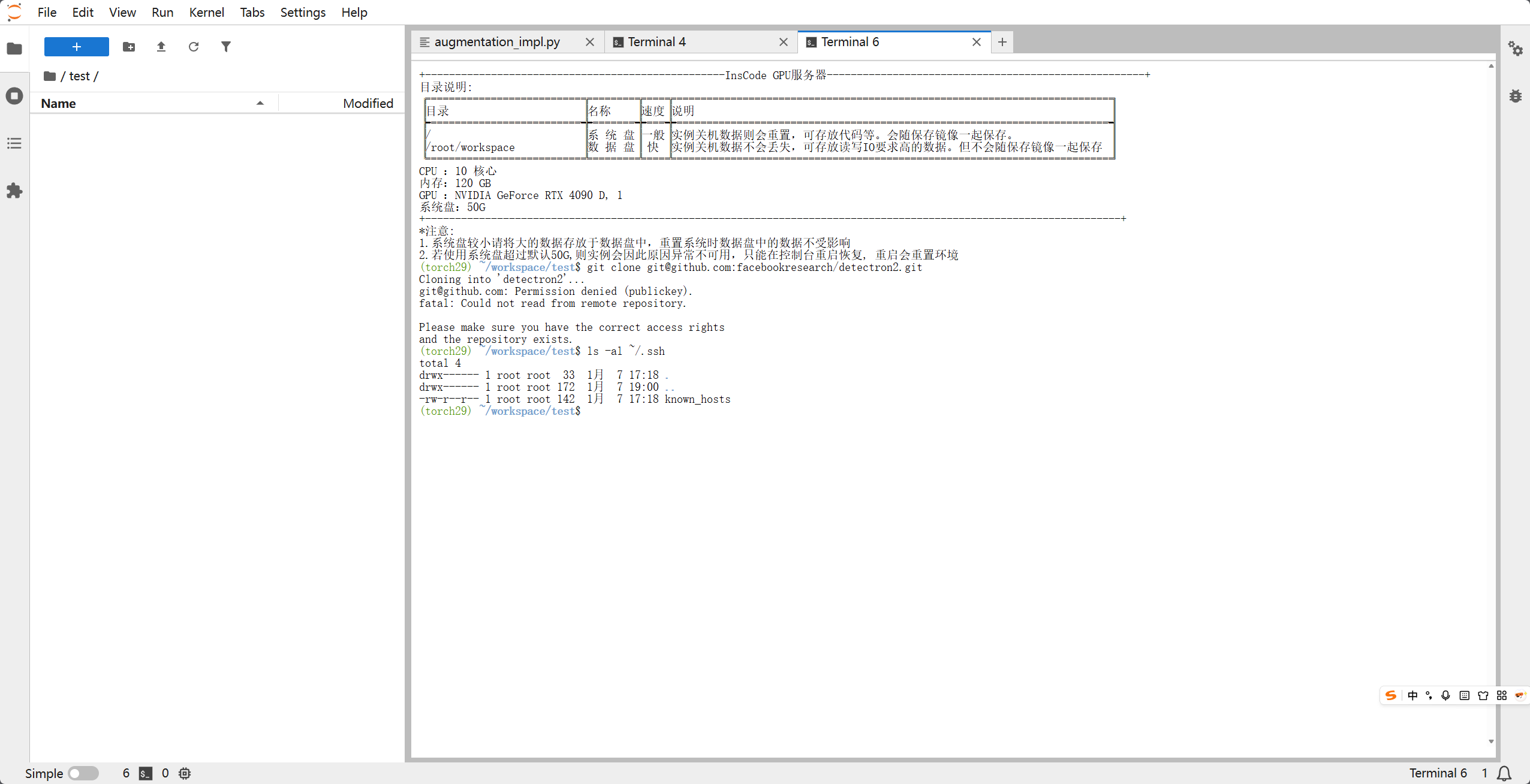
Task: Navigate to root folder in breadcrumb
Action: point(50,76)
